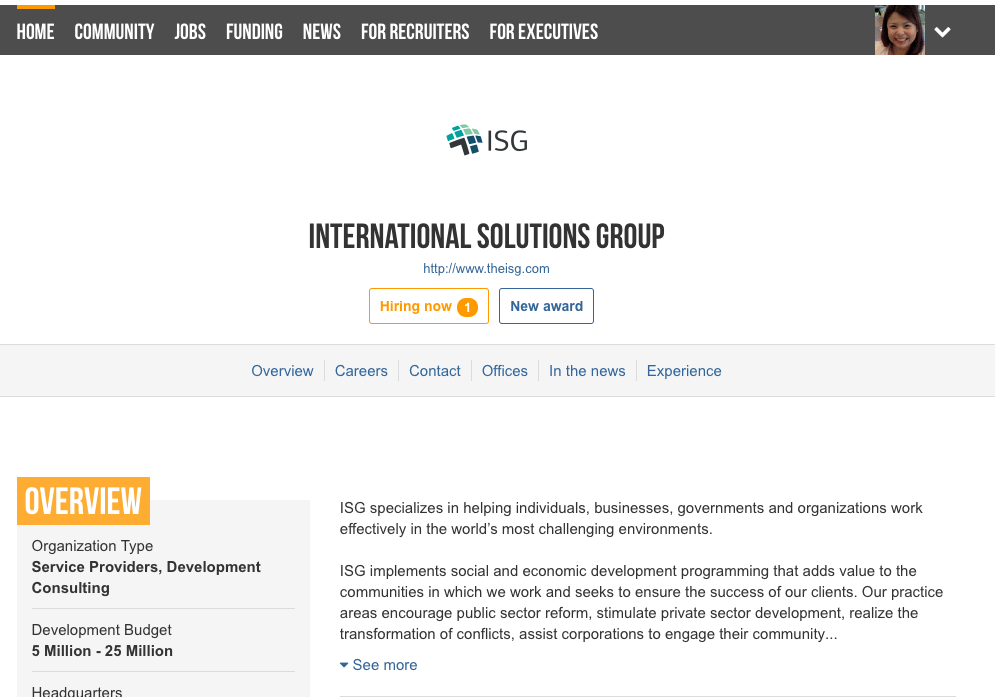Viewport: 995px width, 697px height.
Task: Click the Hiring now button
Action: (x=429, y=306)
